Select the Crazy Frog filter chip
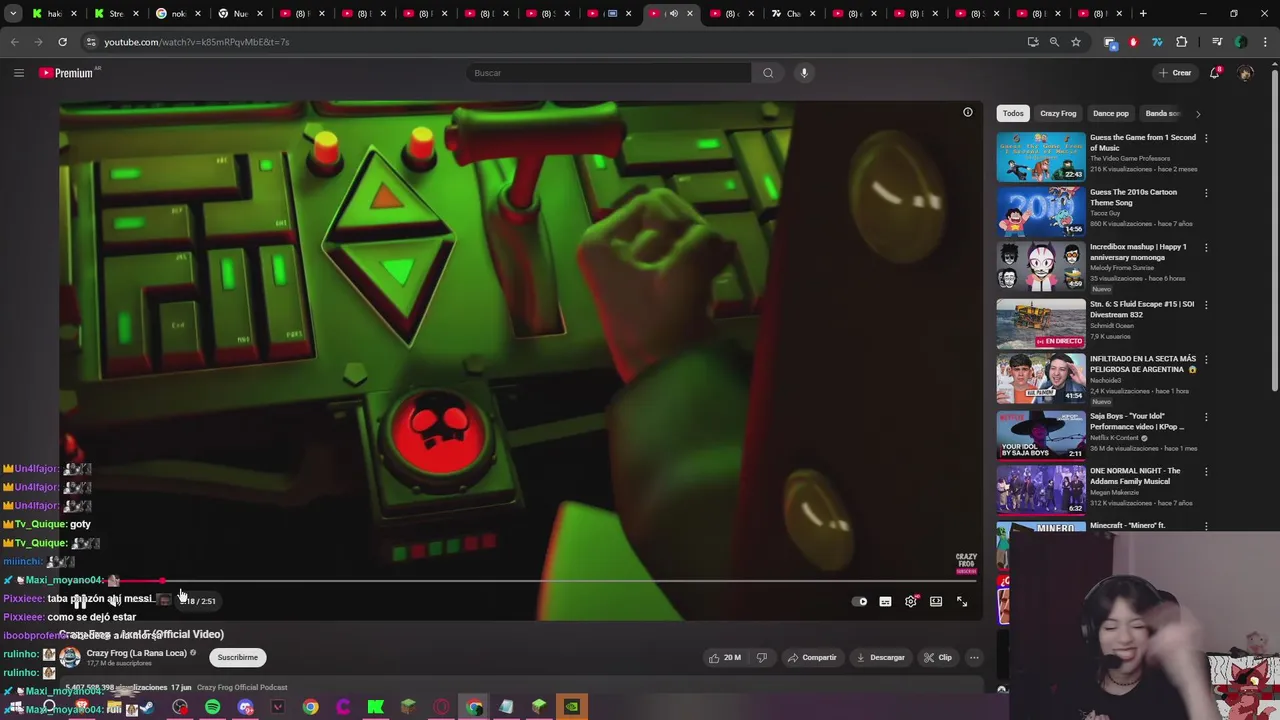 tap(1058, 113)
